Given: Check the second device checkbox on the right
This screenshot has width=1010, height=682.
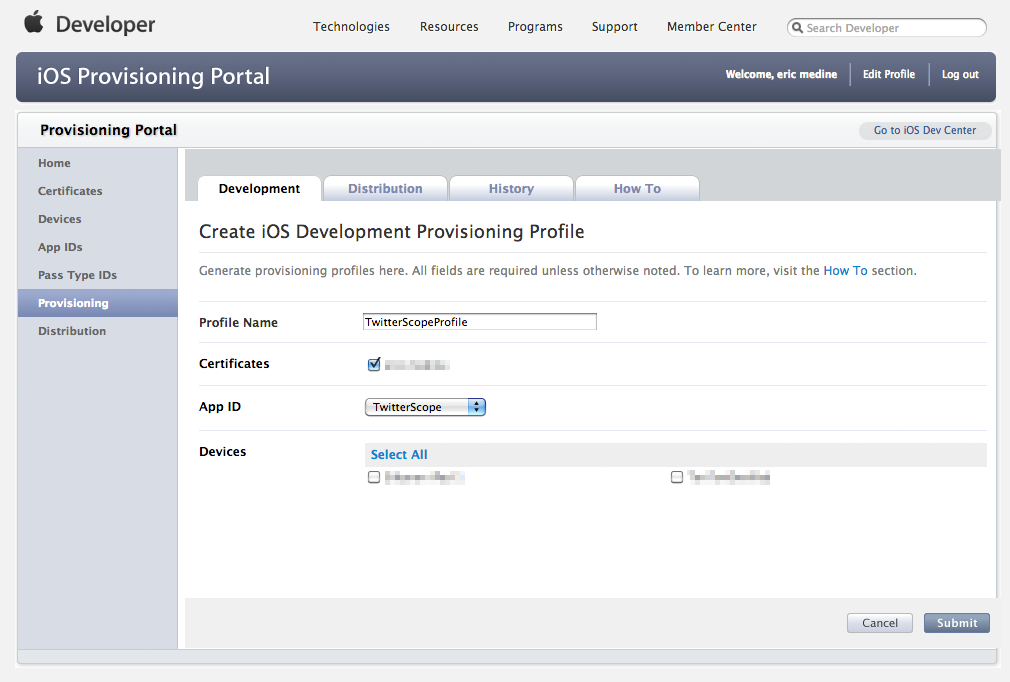Looking at the screenshot, I should [x=676, y=477].
